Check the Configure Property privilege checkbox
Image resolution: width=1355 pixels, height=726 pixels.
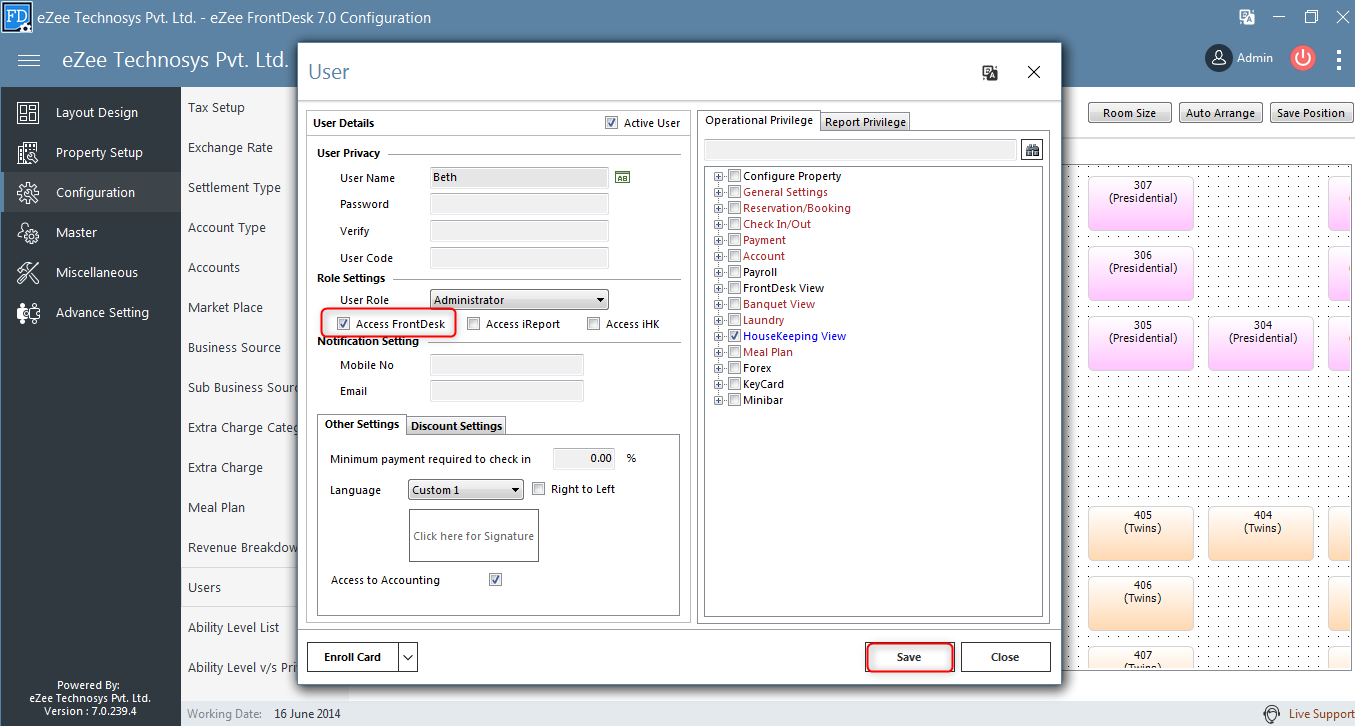[x=734, y=176]
